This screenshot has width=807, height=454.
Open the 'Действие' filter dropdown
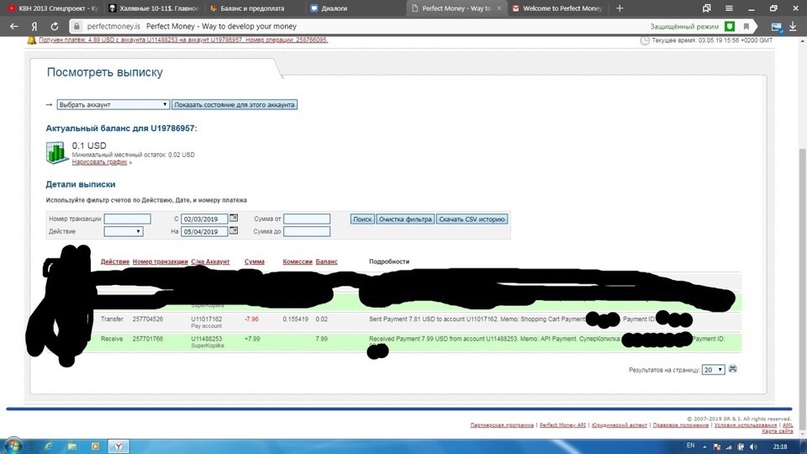click(124, 231)
